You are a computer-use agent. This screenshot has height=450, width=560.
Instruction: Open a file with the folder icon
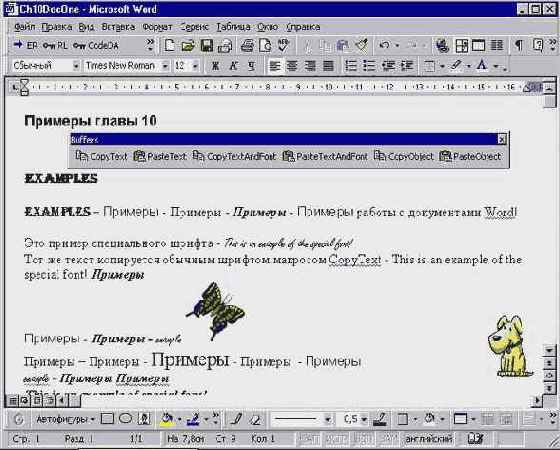188,46
